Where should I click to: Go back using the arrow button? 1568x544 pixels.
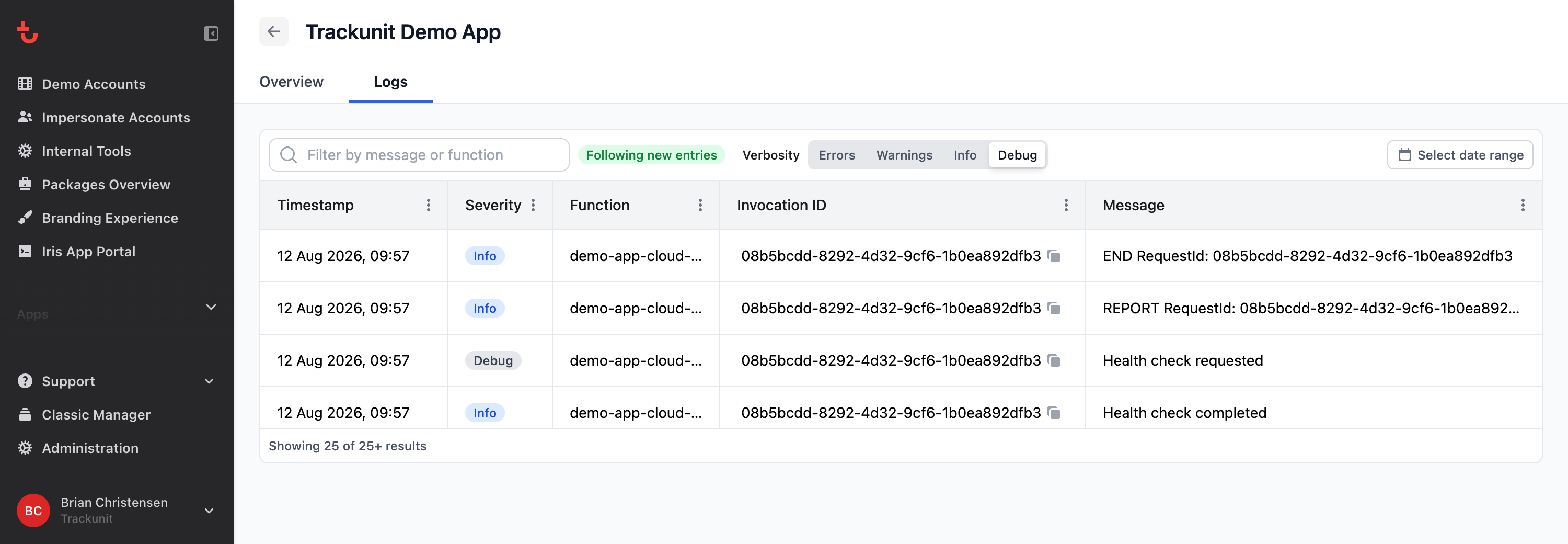[x=274, y=32]
